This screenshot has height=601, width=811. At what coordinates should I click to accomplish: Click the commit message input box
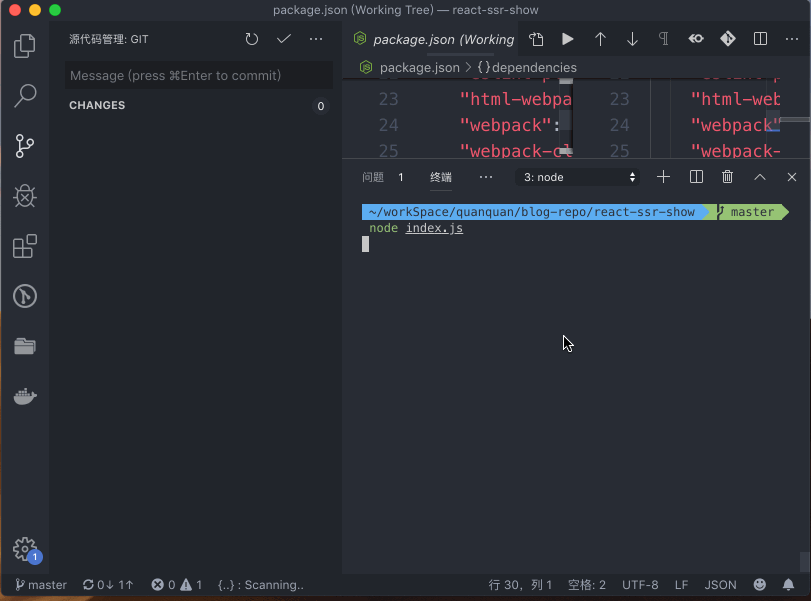coord(199,76)
